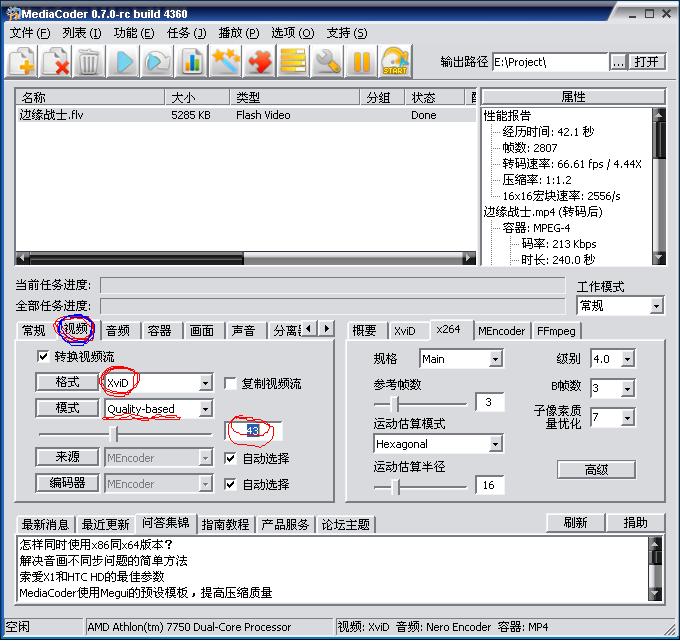Switch to the 论坛主题 tab
This screenshot has width=680, height=641.
(x=346, y=525)
